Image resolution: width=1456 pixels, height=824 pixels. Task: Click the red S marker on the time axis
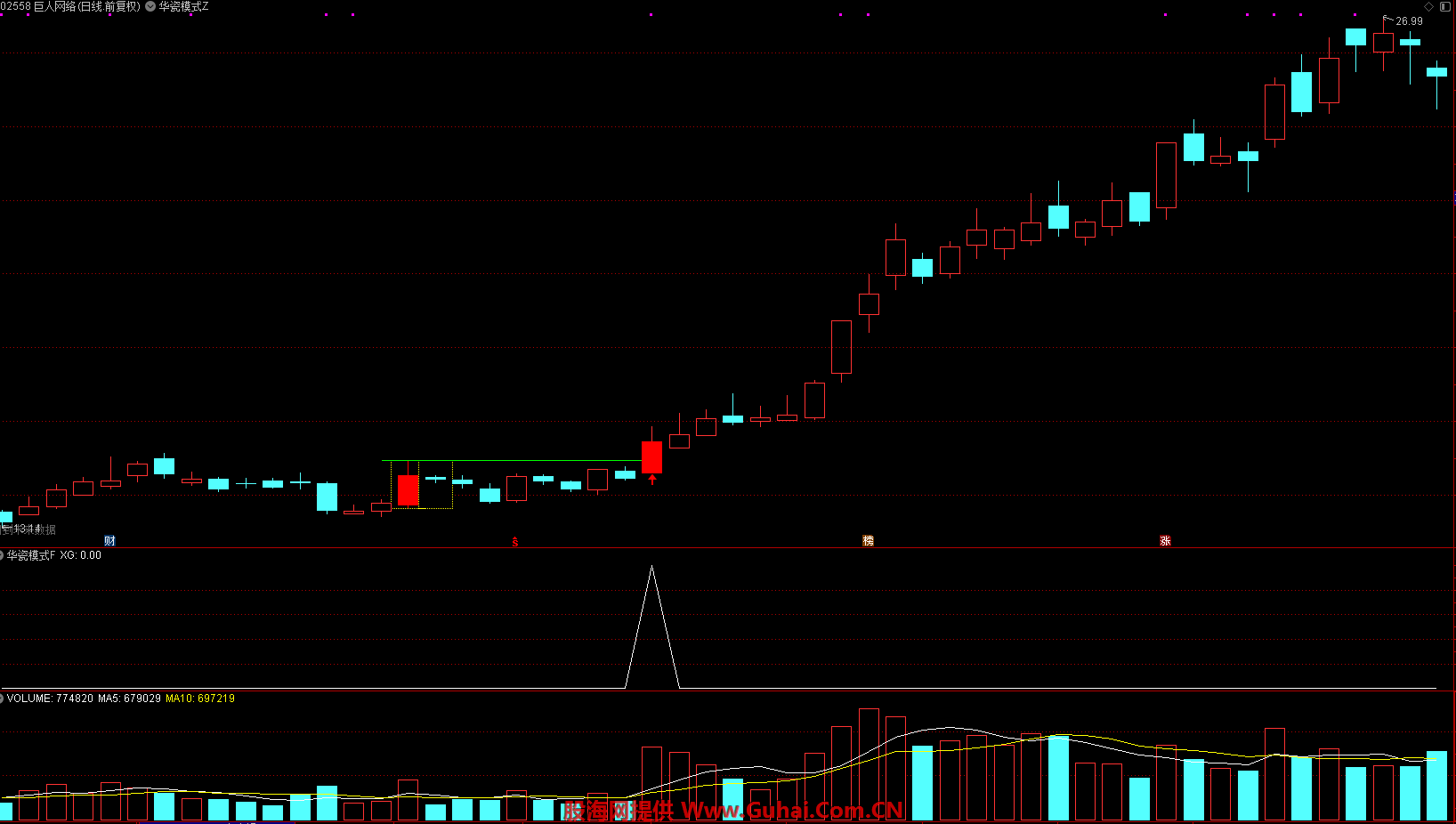coord(514,541)
